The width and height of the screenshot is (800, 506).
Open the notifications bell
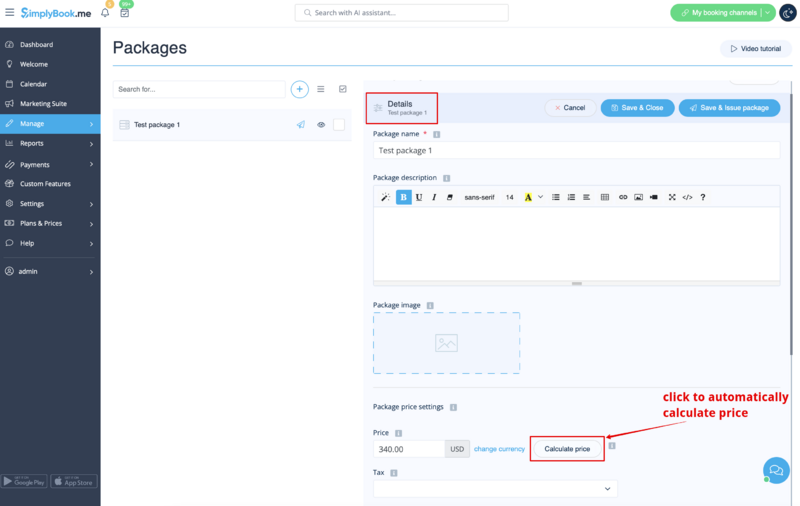pyautogui.click(x=105, y=13)
